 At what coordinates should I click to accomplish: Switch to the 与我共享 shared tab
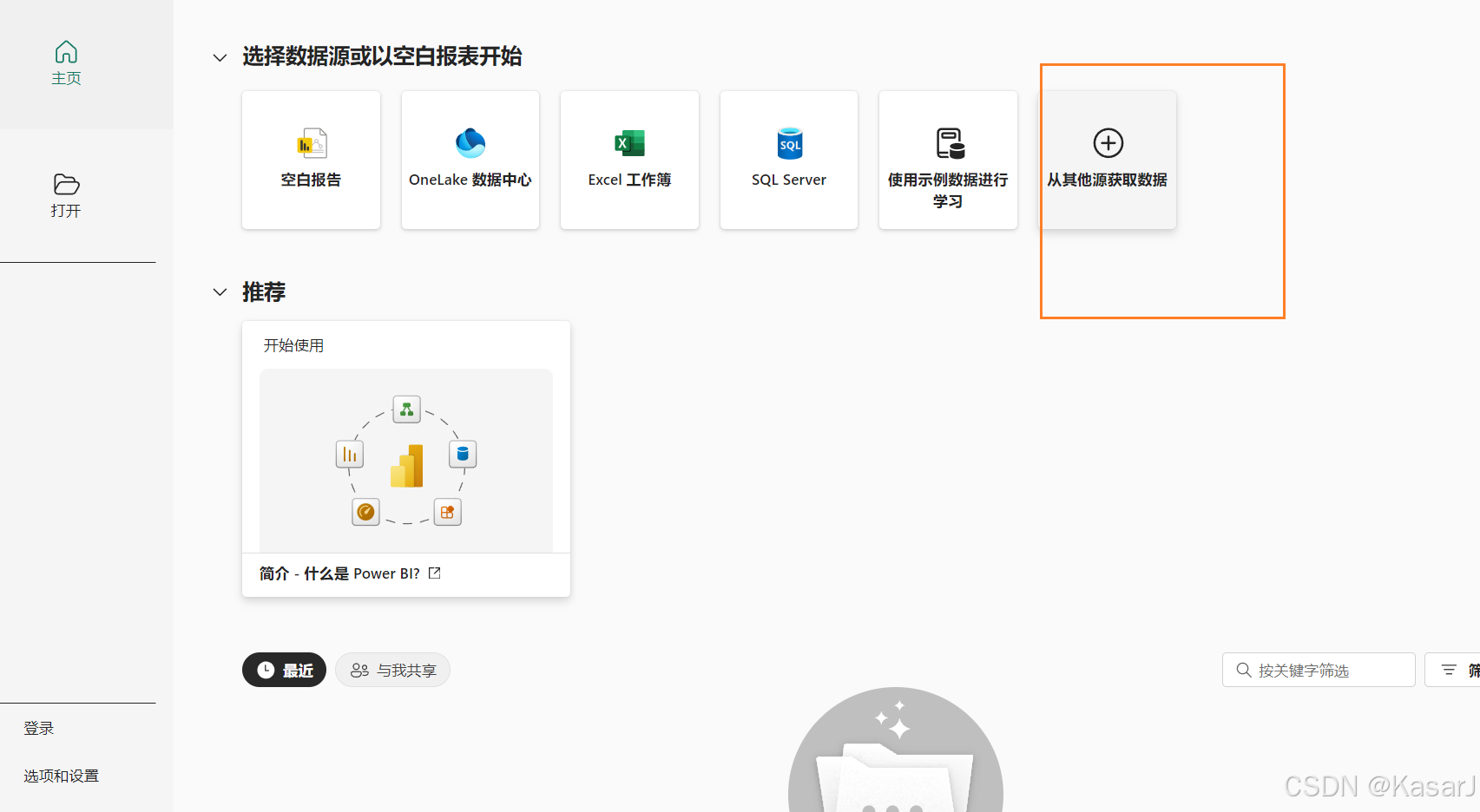392,670
